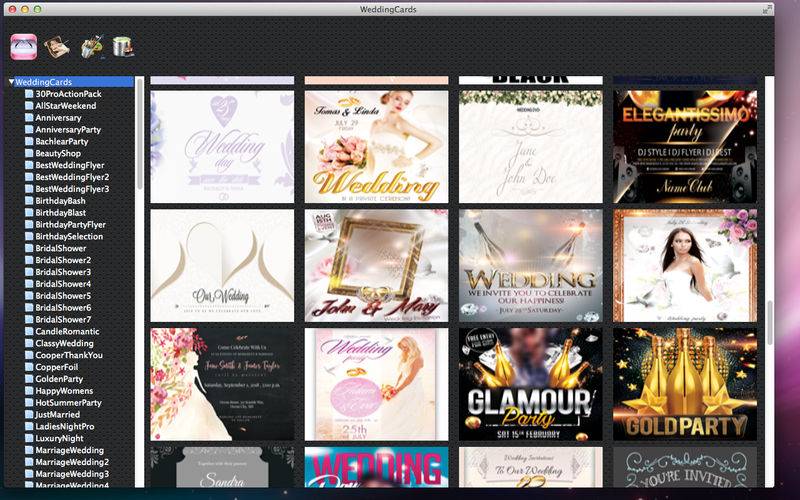Viewport: 800px width, 500px height.
Task: Select the Anniversary item in sidebar
Action: (58, 118)
